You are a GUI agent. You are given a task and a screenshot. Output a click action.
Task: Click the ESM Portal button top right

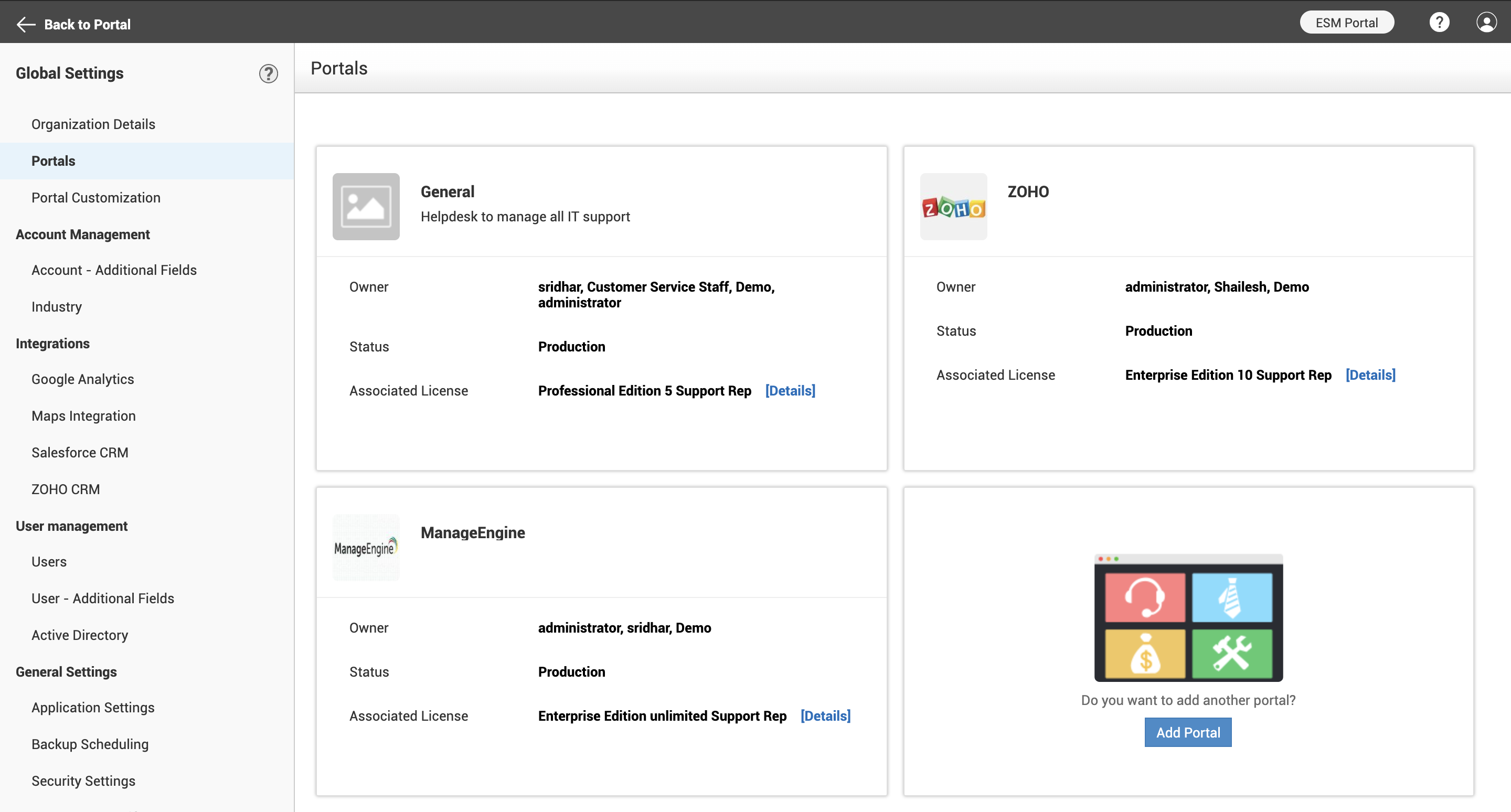tap(1346, 22)
